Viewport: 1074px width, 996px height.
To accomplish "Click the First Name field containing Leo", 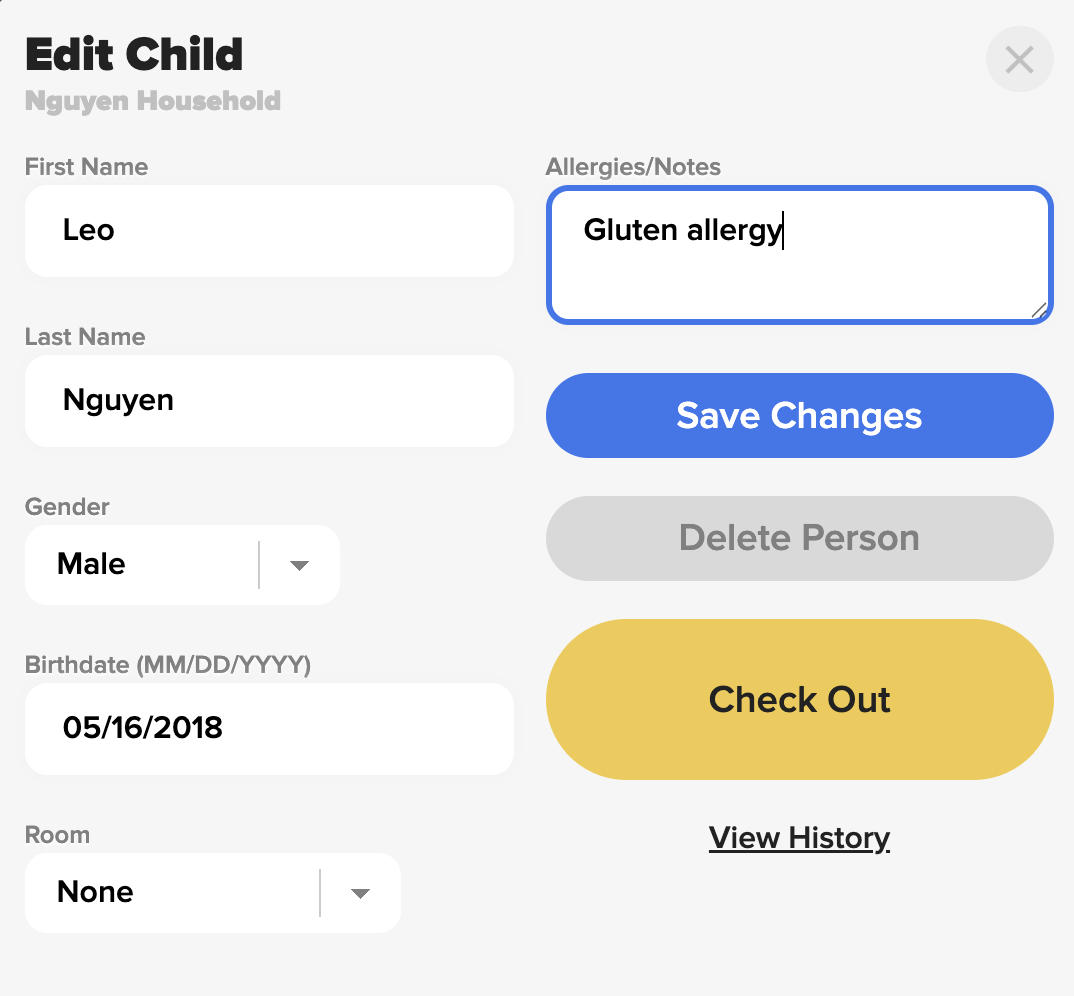I will pyautogui.click(x=269, y=231).
